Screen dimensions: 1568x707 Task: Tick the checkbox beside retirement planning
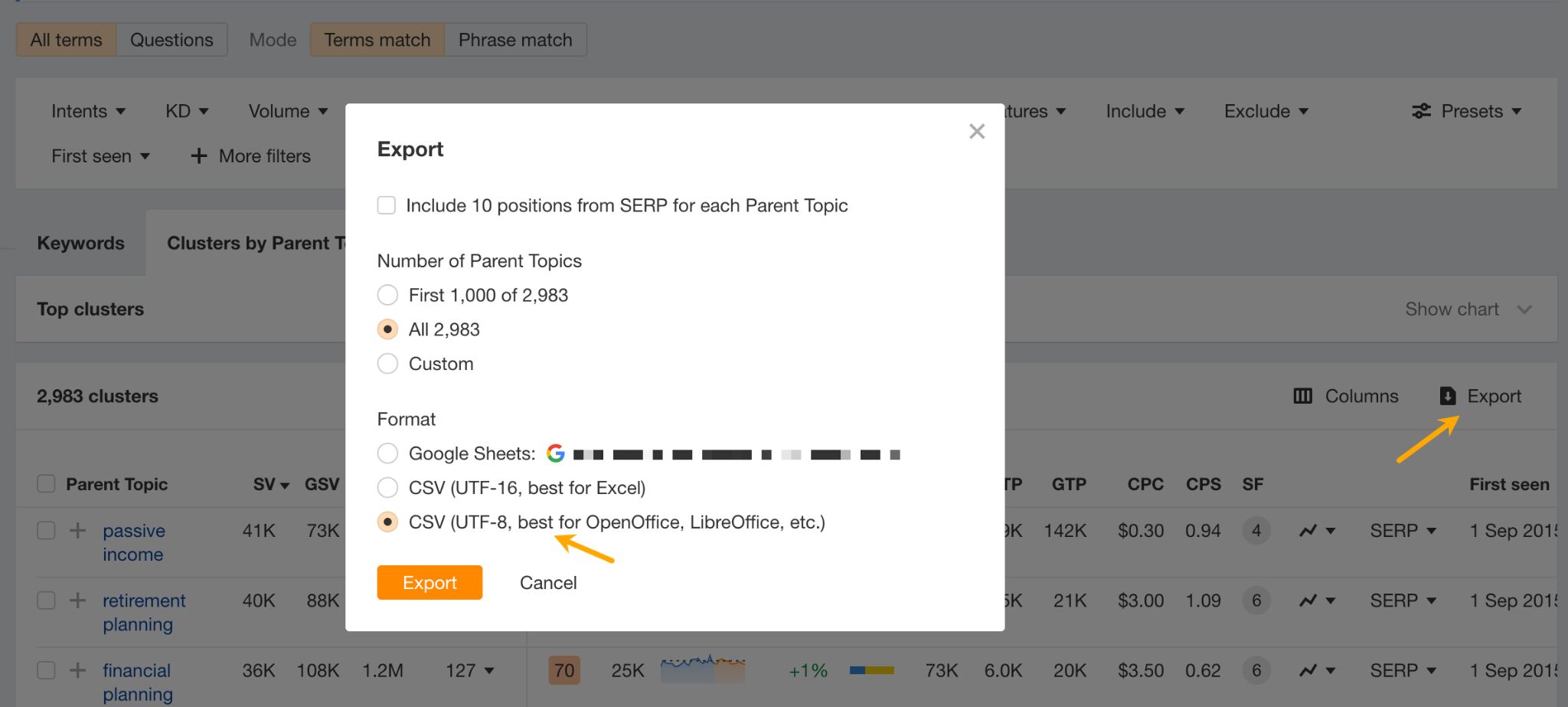tap(46, 601)
